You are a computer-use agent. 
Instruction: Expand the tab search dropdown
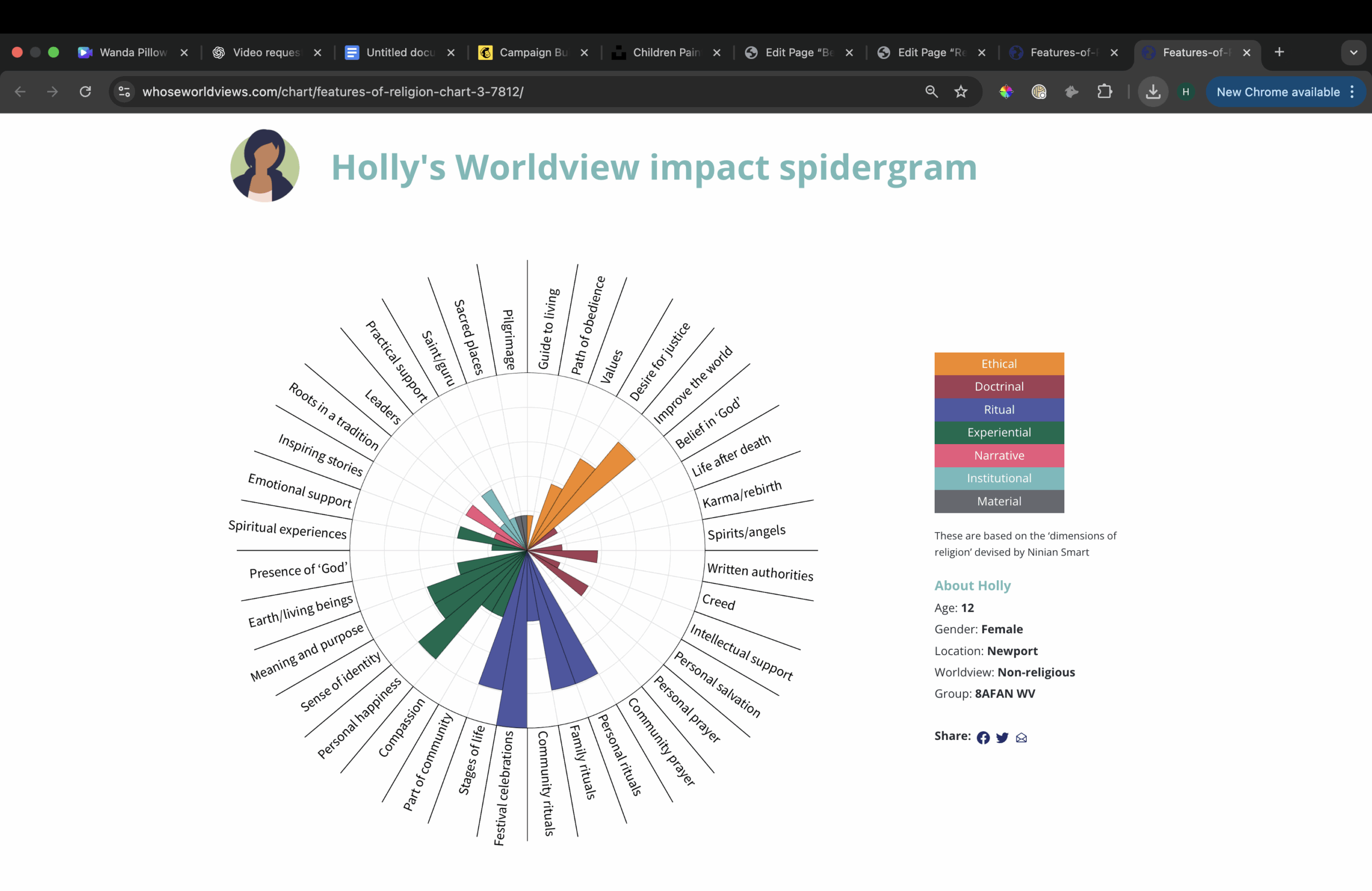(x=1353, y=53)
